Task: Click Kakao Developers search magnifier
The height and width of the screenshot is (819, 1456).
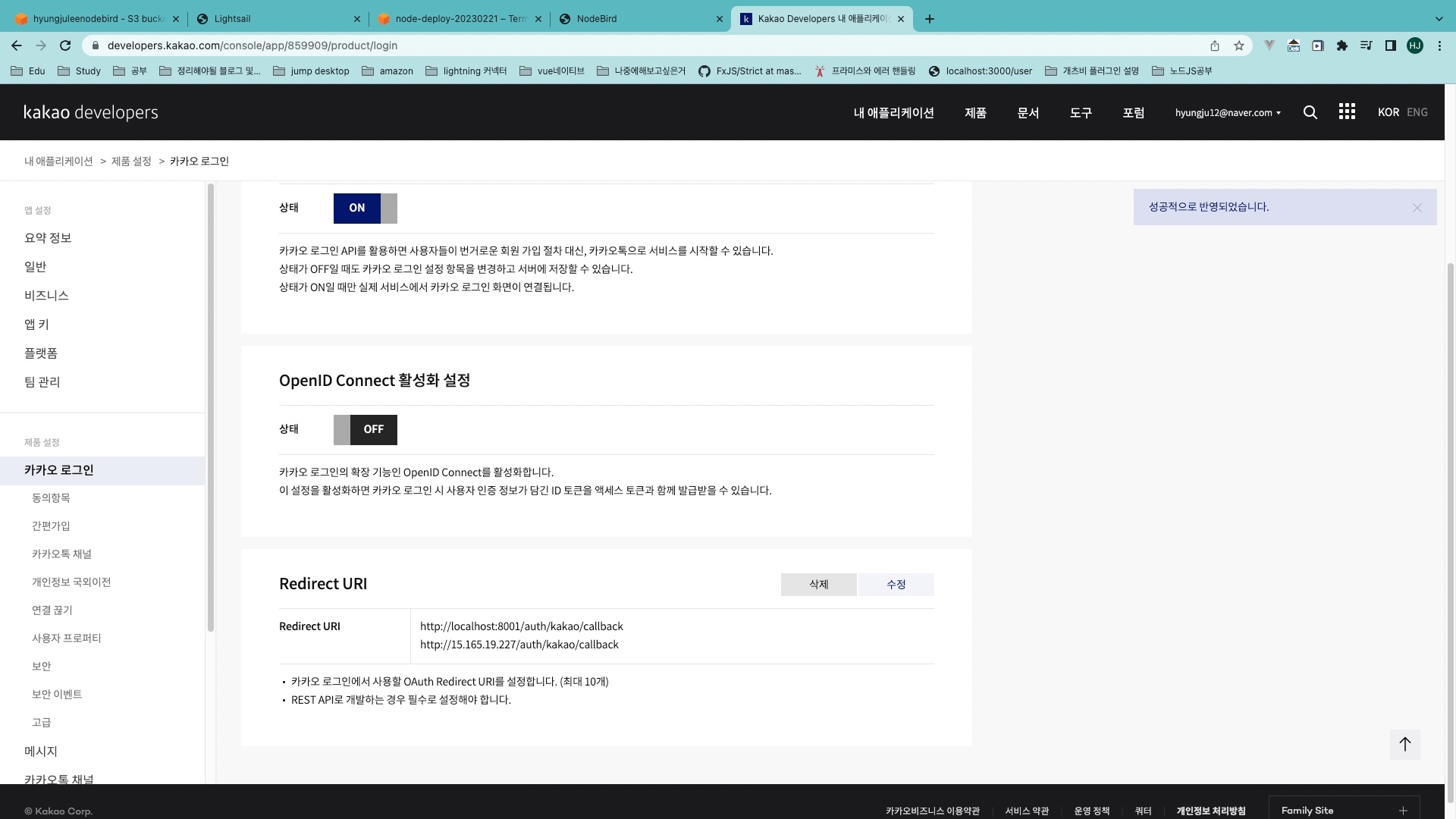Action: pyautogui.click(x=1310, y=112)
